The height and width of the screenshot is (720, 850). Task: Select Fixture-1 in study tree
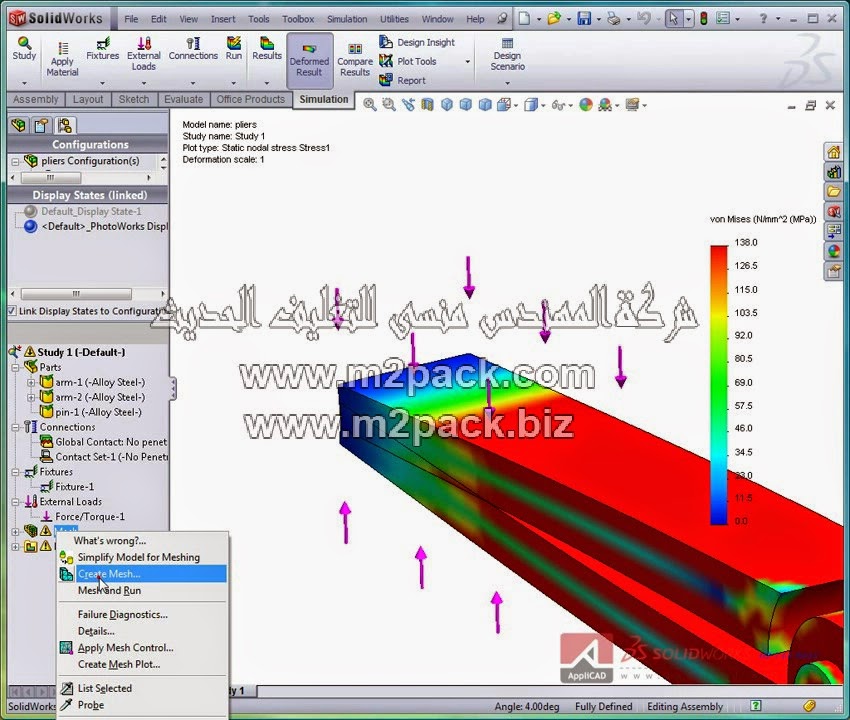(74, 487)
